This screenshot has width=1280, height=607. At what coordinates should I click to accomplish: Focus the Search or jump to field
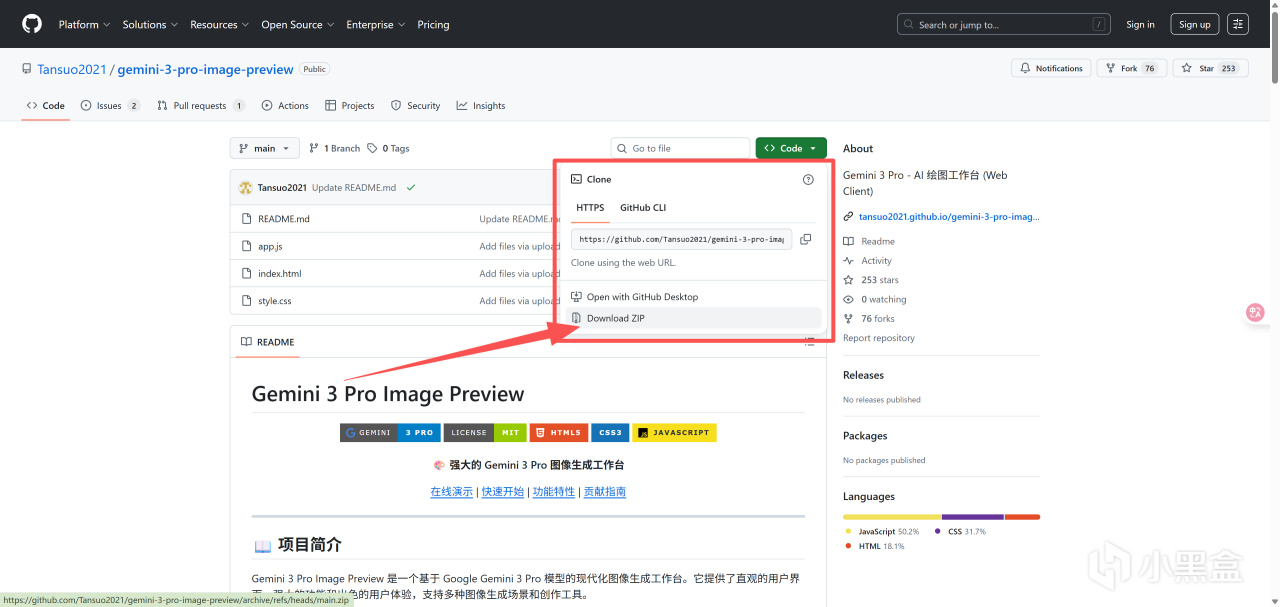(x=1004, y=24)
